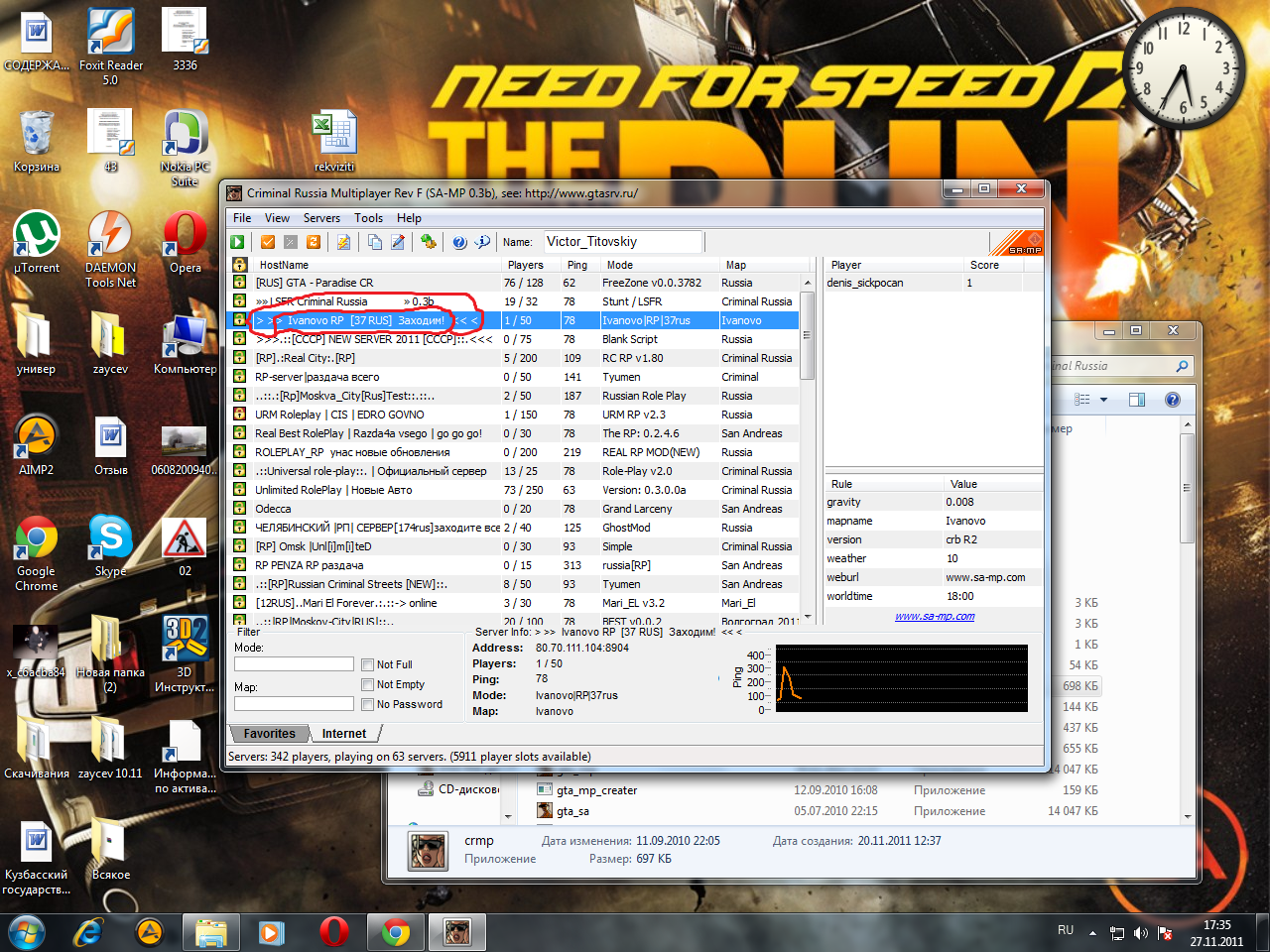Click the master list lightning update icon
Screen dimensions: 1270x952
coord(343,242)
